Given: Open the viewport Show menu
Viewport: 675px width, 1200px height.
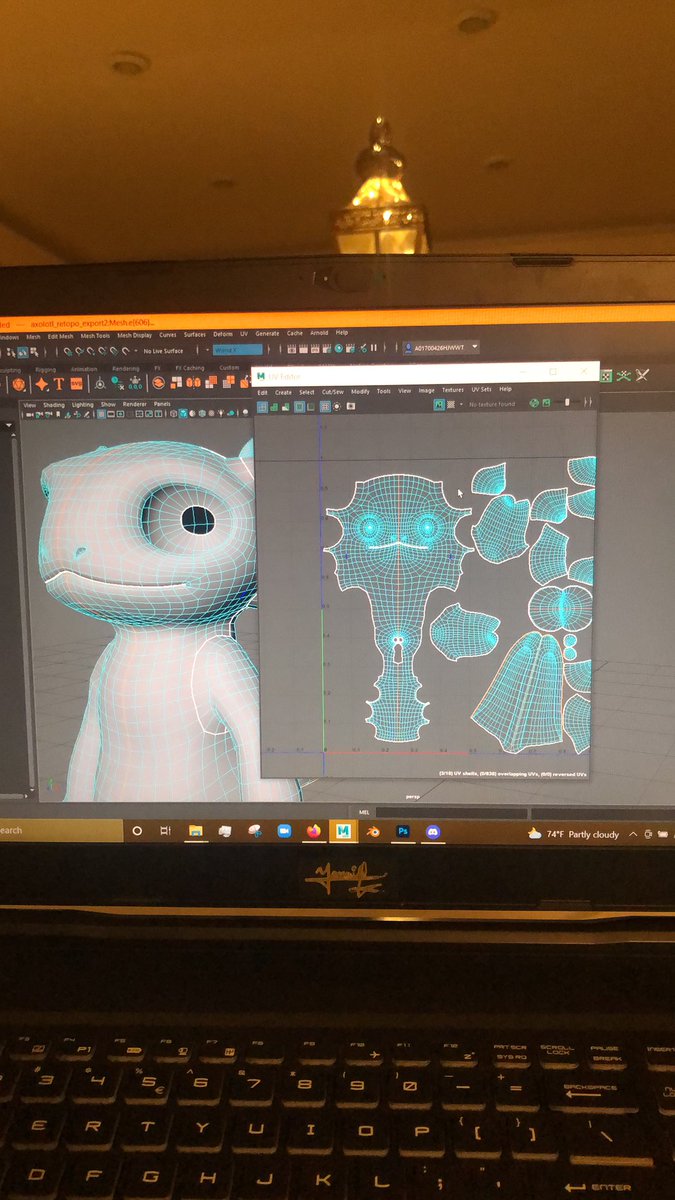Looking at the screenshot, I should tap(107, 404).
